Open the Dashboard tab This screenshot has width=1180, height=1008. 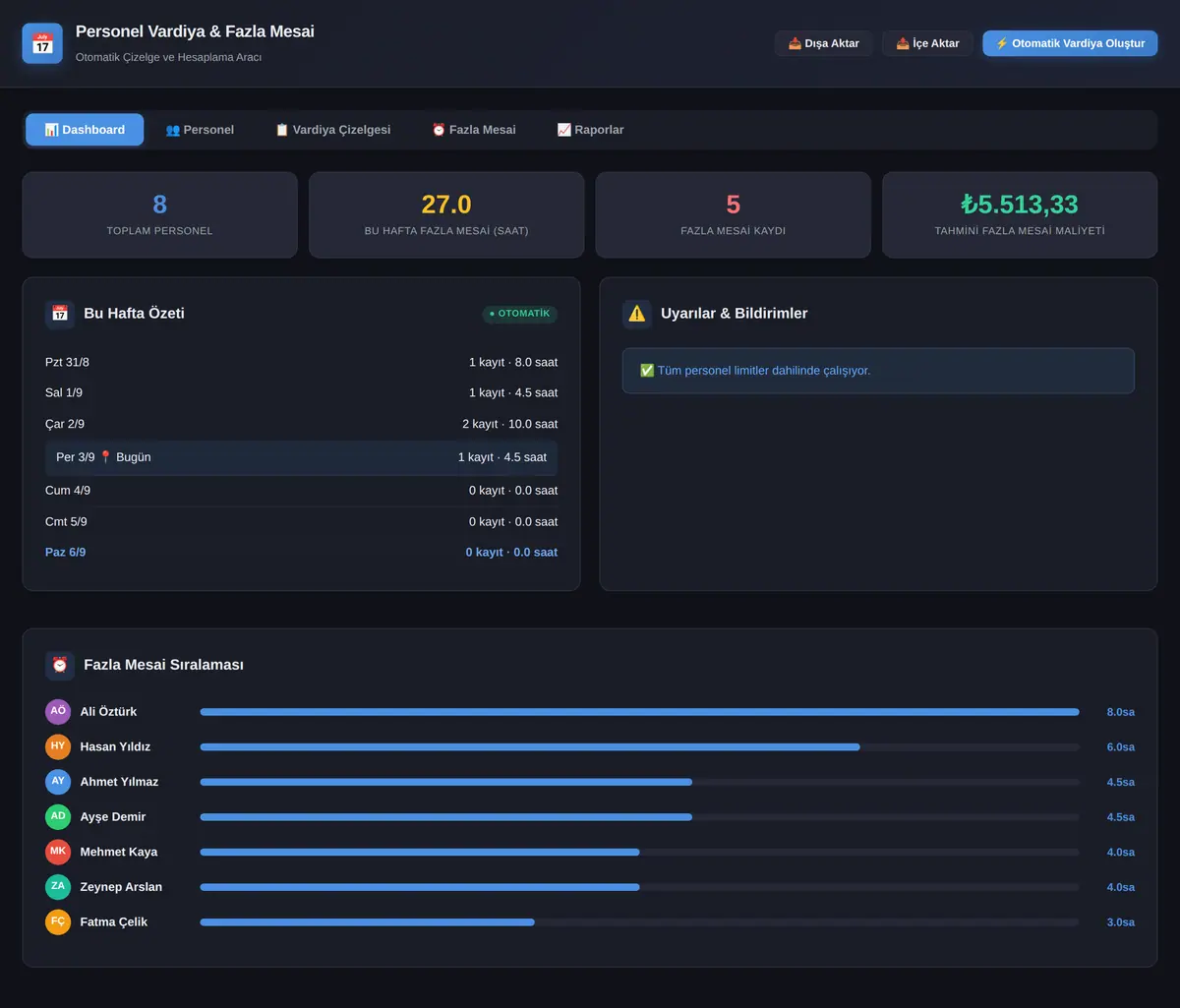click(x=85, y=130)
